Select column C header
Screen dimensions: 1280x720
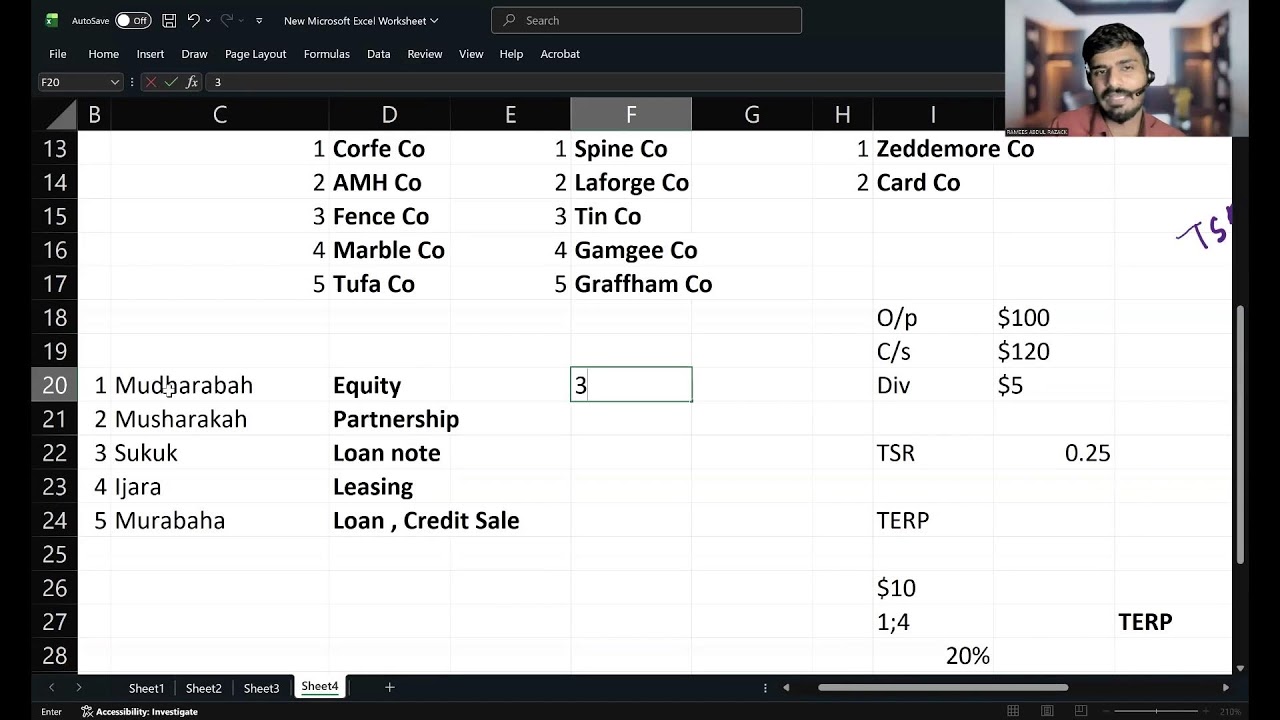220,115
